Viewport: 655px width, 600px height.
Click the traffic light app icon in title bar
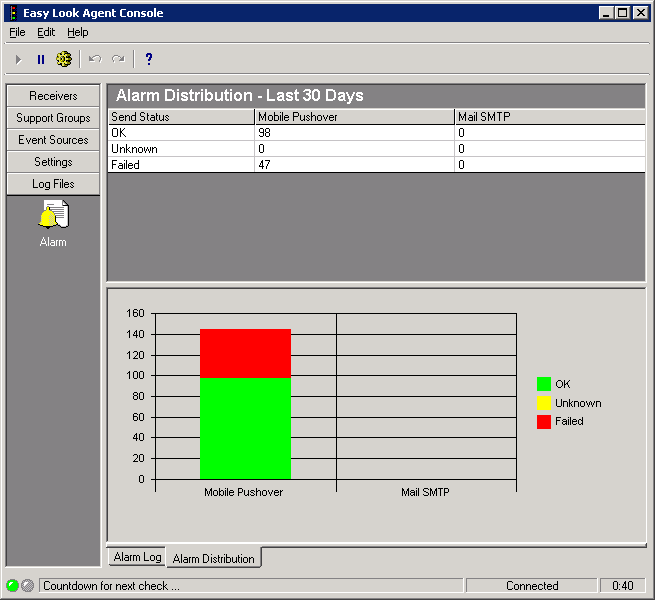click(13, 13)
